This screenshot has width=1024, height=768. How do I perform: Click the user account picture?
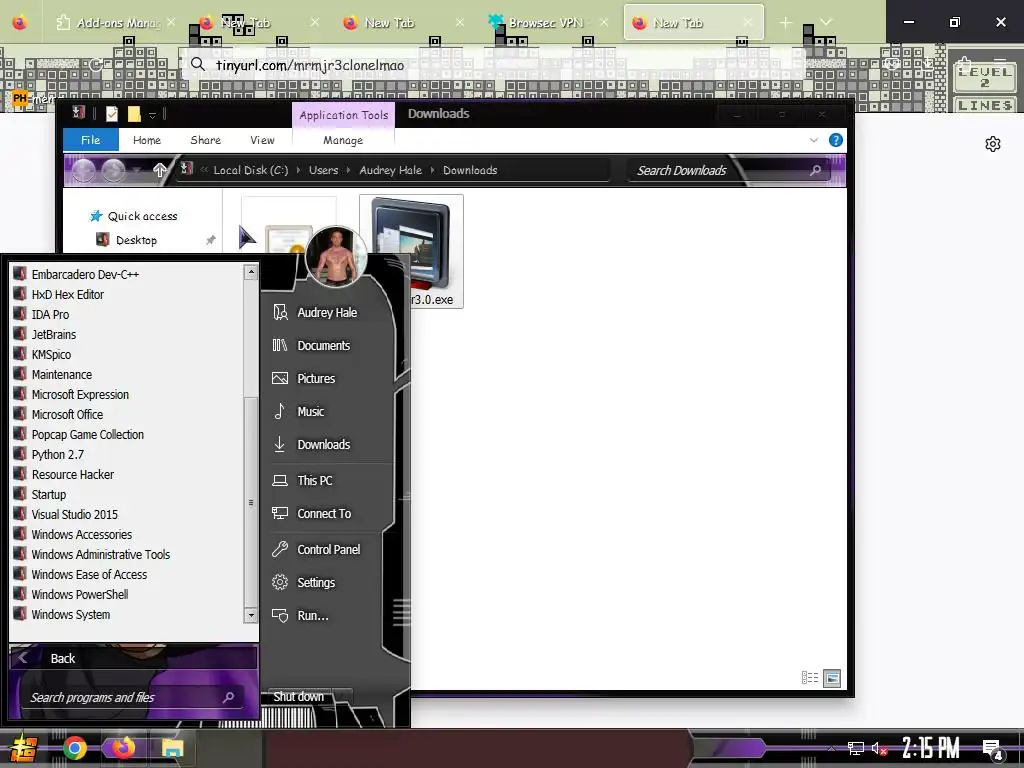coord(336,257)
